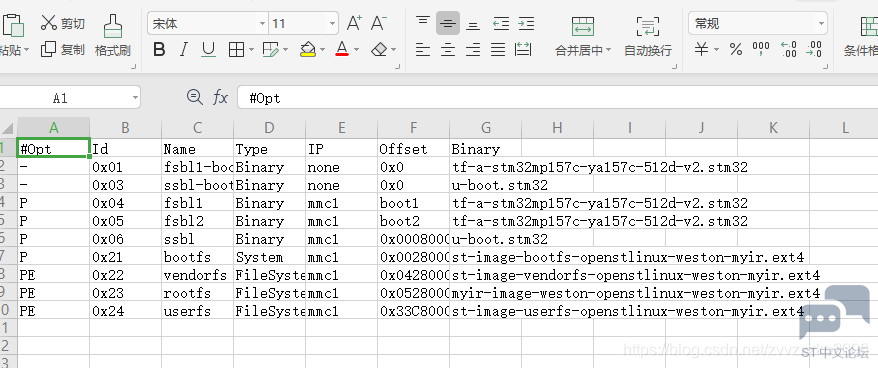Select column A header
This screenshot has width=878, height=368.
click(54, 128)
